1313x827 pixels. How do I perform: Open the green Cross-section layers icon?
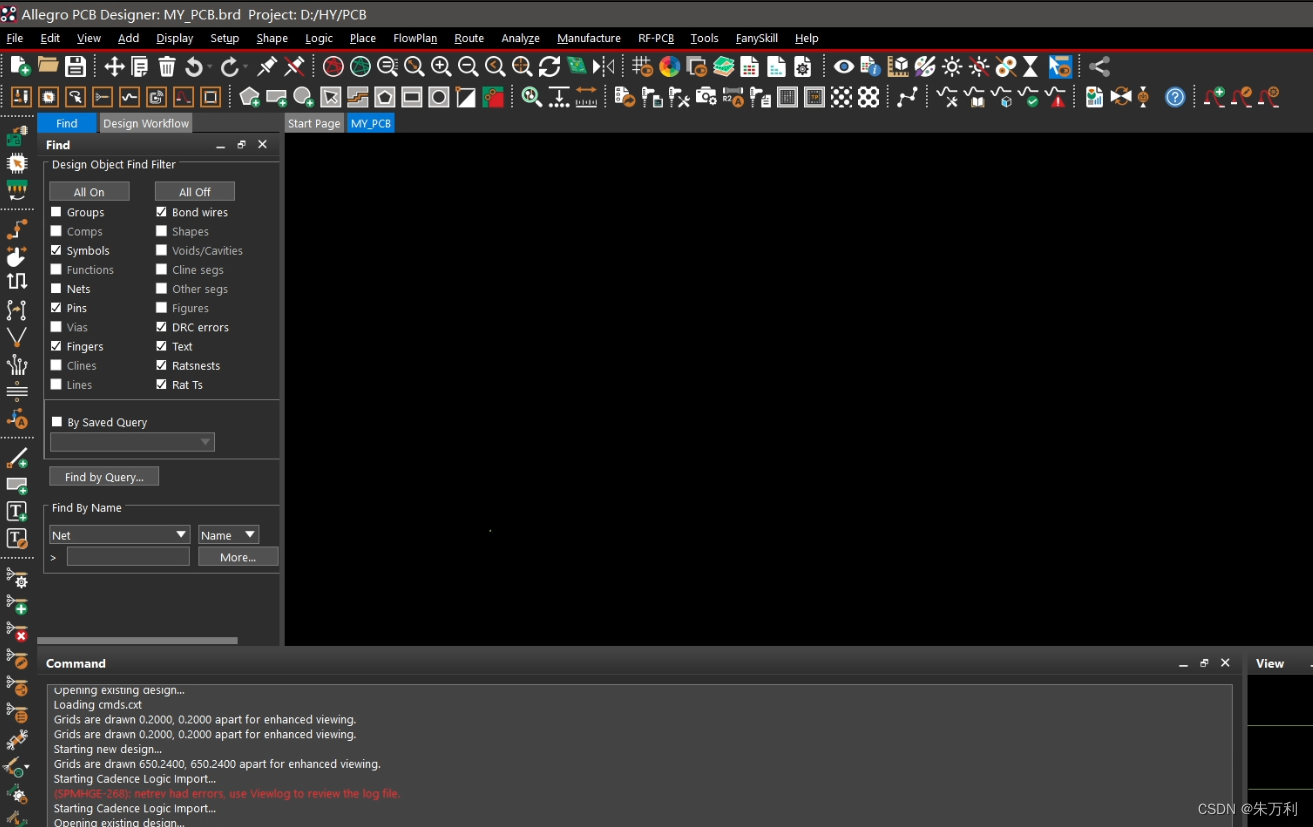pos(723,67)
